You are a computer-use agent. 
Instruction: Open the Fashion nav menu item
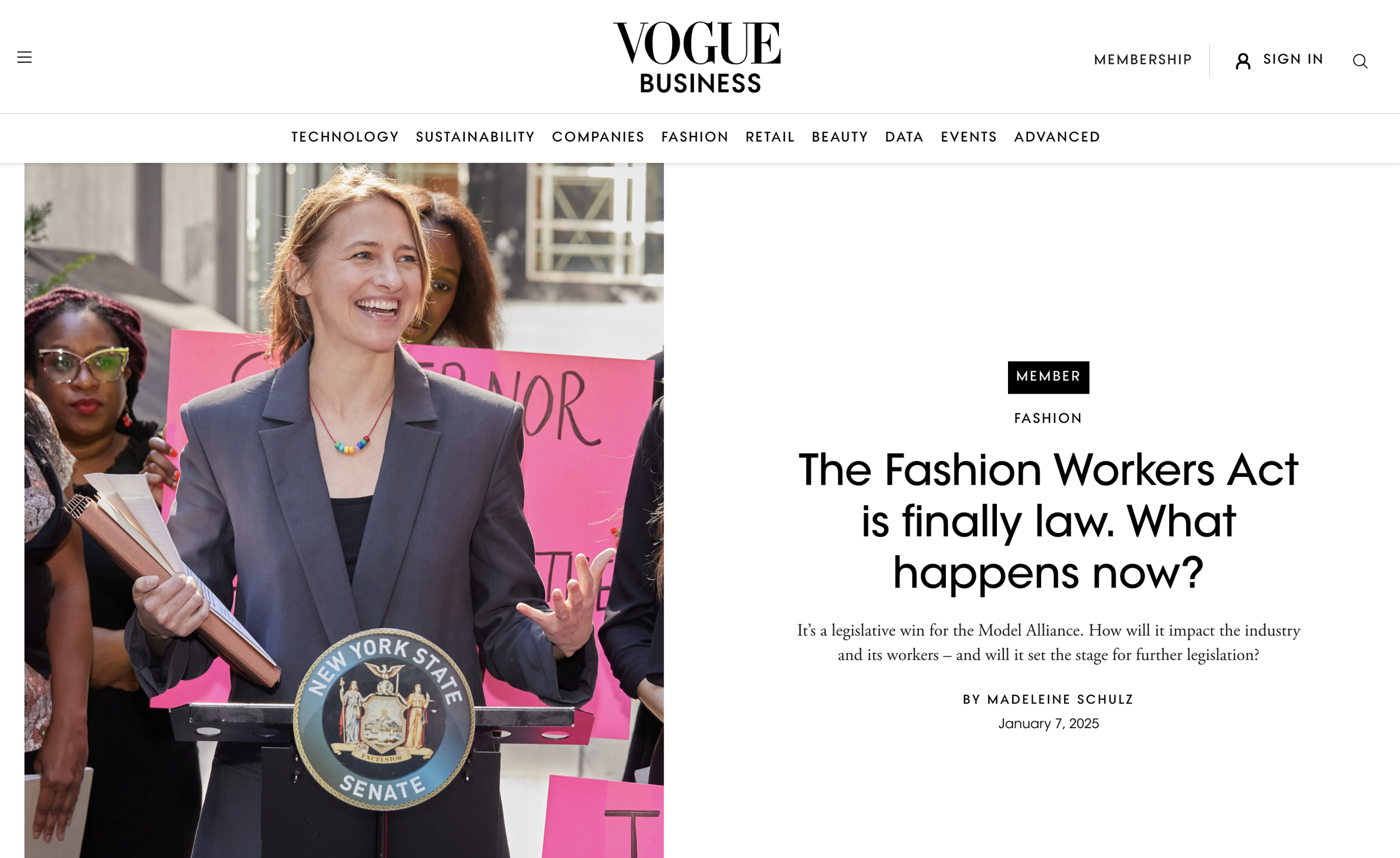(x=694, y=137)
